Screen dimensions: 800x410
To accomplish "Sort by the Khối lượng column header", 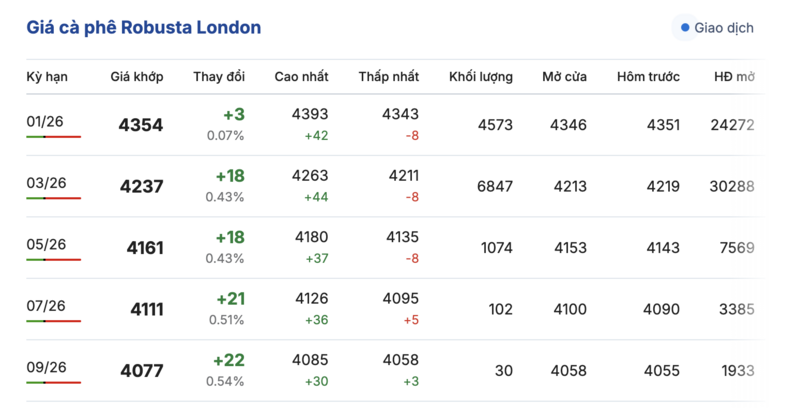I will click(481, 76).
